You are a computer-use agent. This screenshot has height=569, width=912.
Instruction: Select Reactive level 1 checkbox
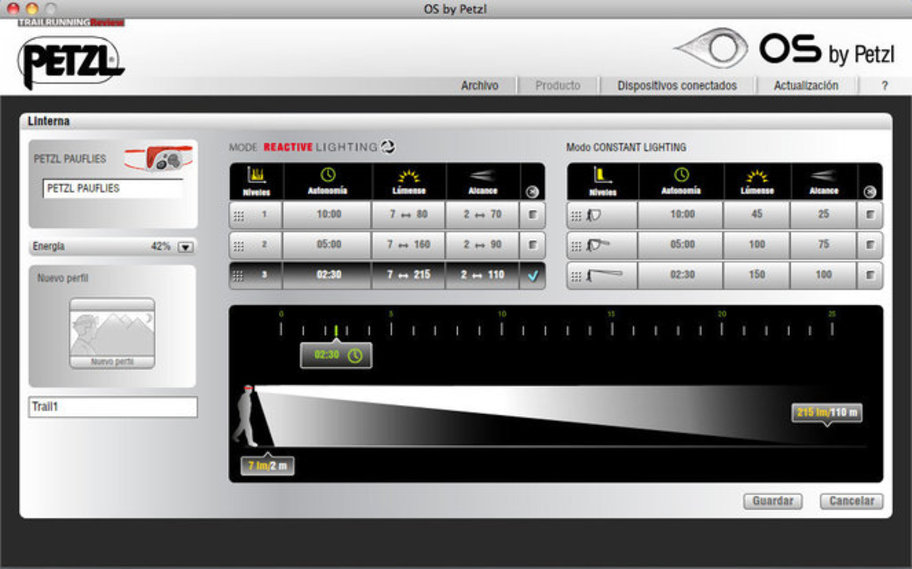tap(532, 215)
